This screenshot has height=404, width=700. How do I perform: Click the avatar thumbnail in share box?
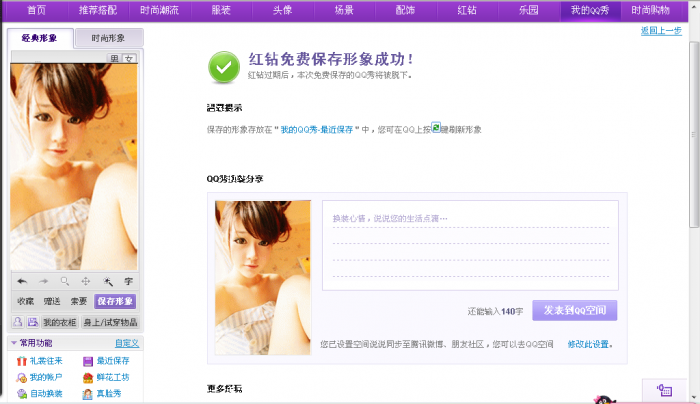click(262, 278)
